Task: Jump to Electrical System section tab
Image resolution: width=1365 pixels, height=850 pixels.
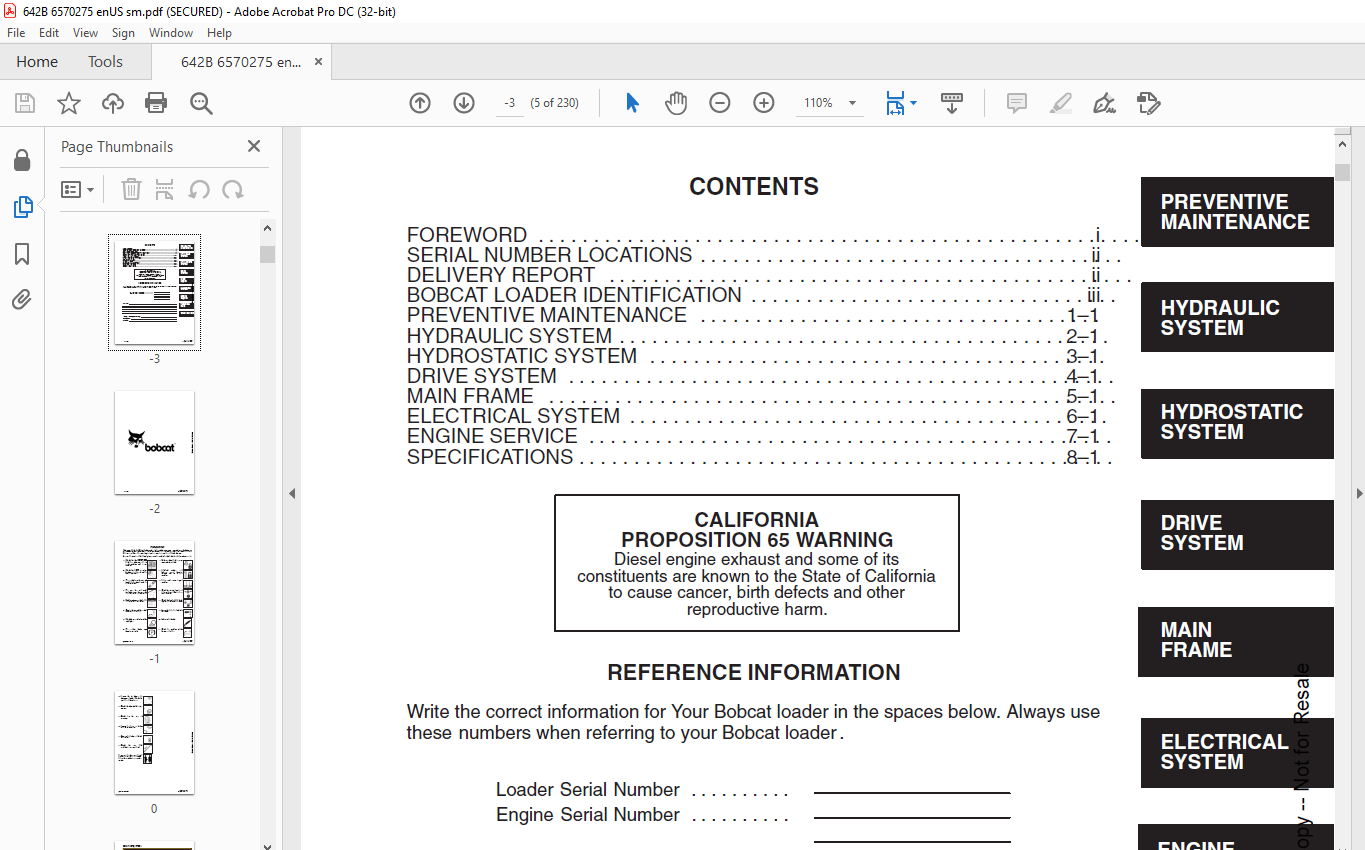Action: [1237, 752]
